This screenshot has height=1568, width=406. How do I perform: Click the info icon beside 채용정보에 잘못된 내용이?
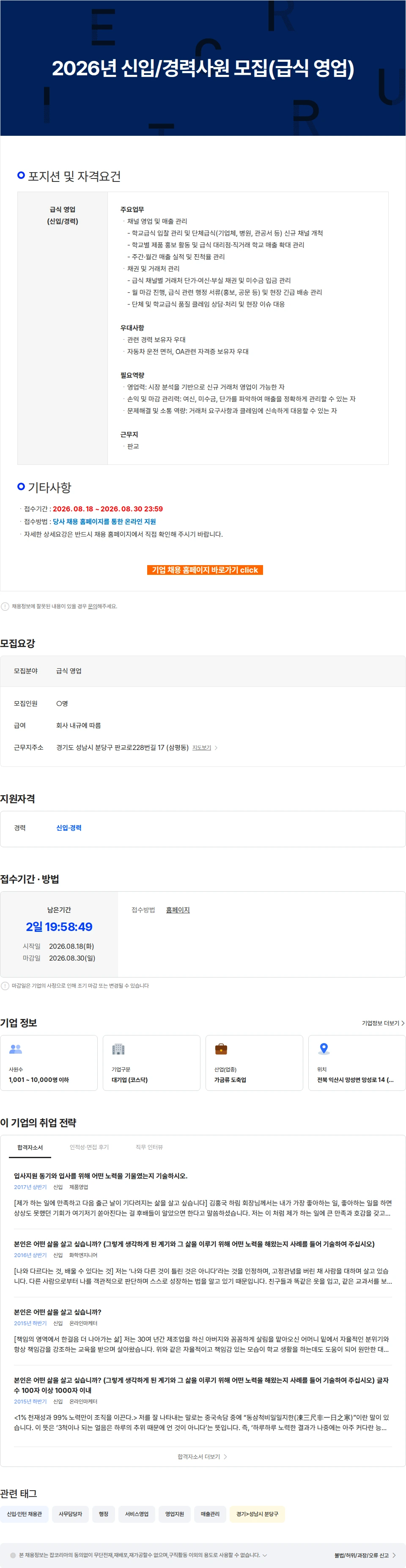(5, 606)
